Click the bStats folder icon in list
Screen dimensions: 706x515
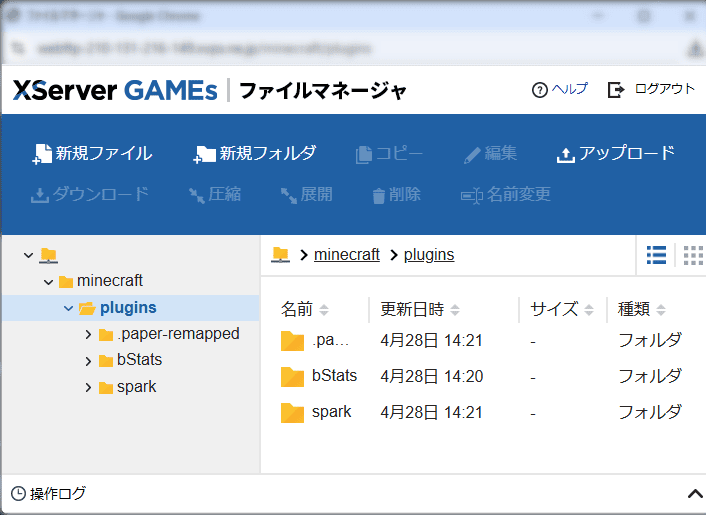[x=292, y=377]
